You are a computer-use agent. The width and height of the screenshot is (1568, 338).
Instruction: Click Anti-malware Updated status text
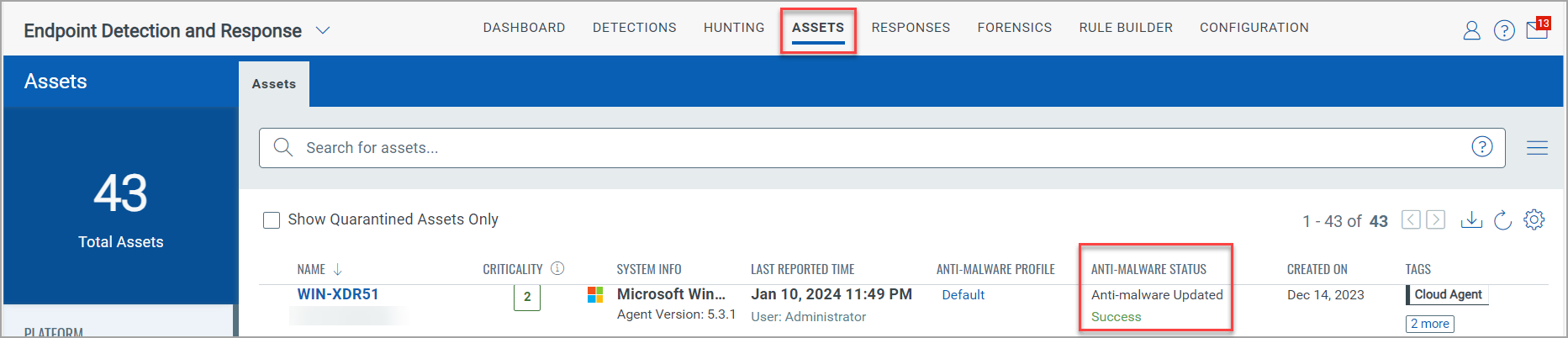pos(1157,295)
